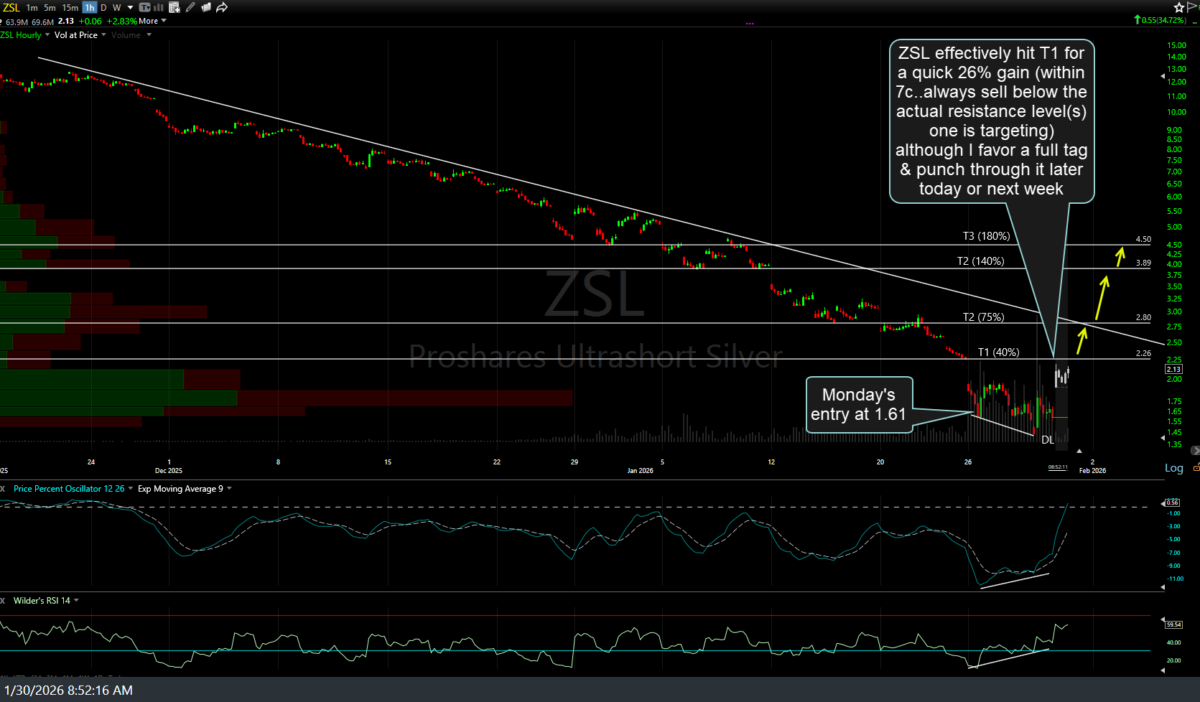Click the 3.89 price axis label
This screenshot has width=1200, height=702.
(x=1144, y=263)
